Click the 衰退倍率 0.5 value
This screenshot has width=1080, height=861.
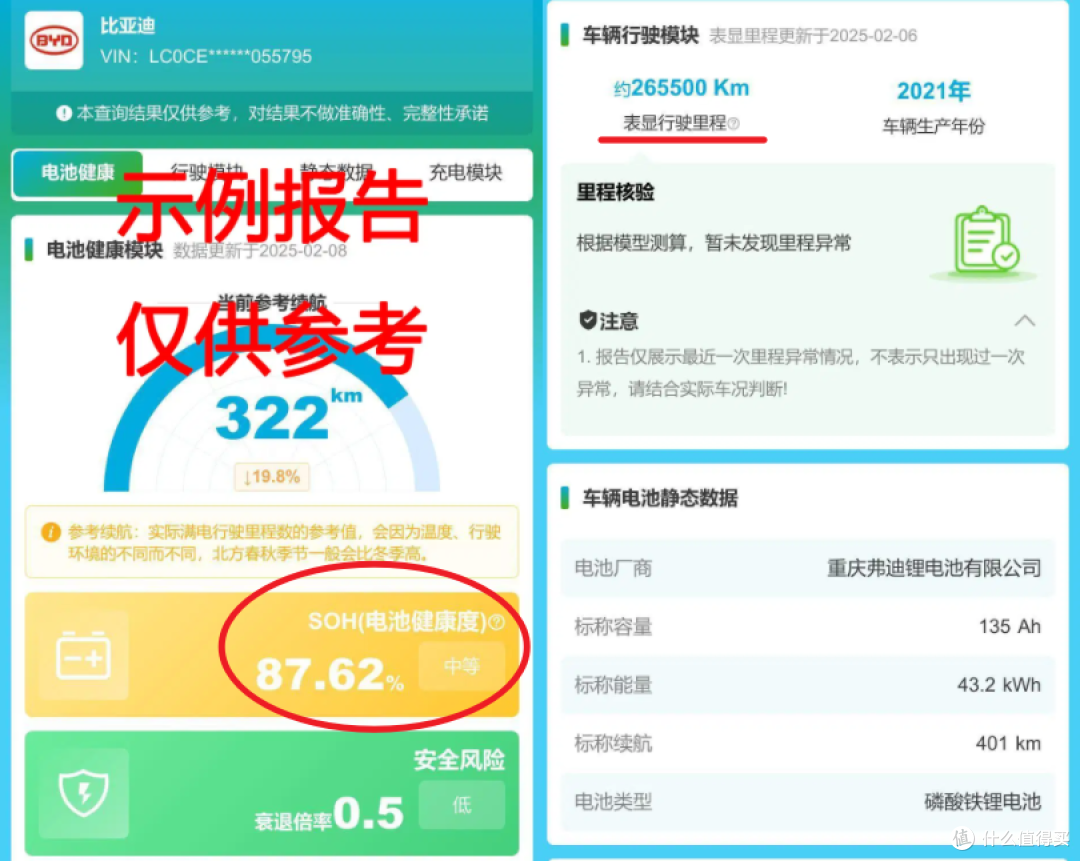[x=329, y=814]
